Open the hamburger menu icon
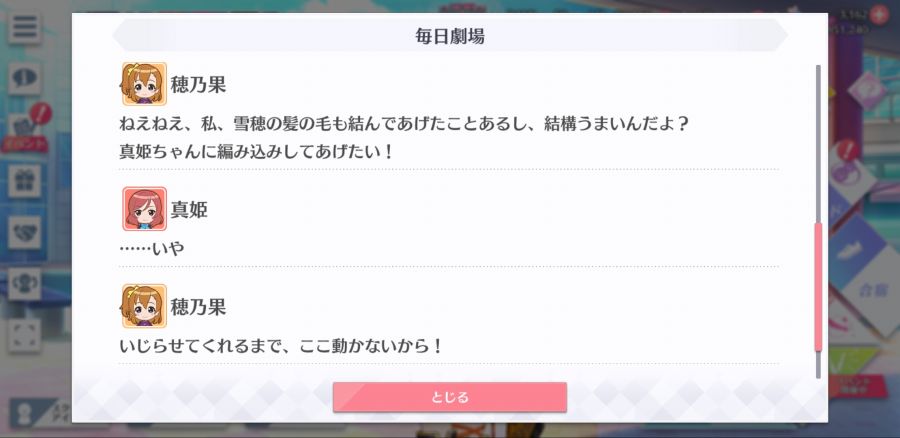The width and height of the screenshot is (900, 438). [x=24, y=27]
